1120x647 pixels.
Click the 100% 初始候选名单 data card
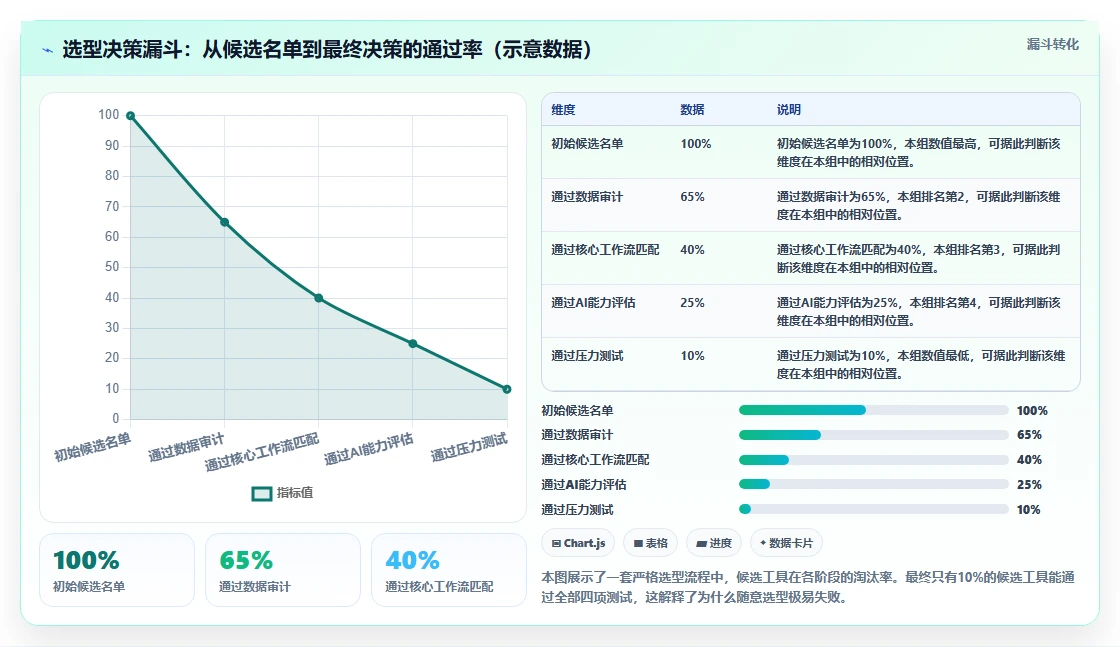pos(117,570)
